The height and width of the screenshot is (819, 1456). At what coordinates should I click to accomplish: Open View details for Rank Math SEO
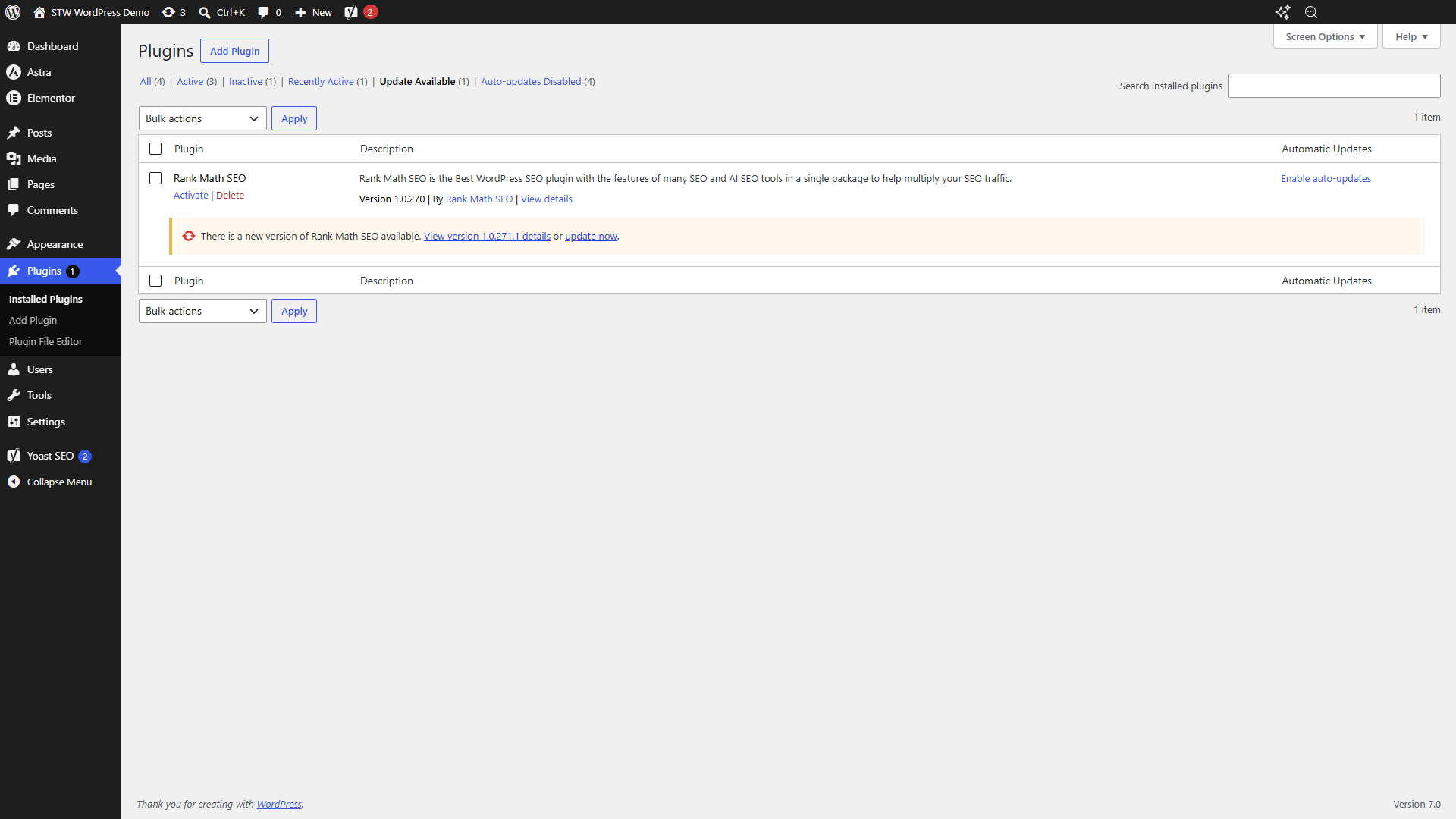tap(546, 199)
